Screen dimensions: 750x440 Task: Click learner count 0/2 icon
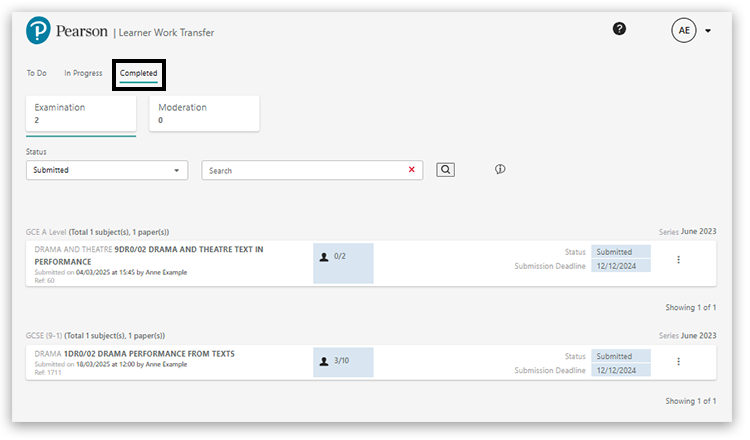324,257
